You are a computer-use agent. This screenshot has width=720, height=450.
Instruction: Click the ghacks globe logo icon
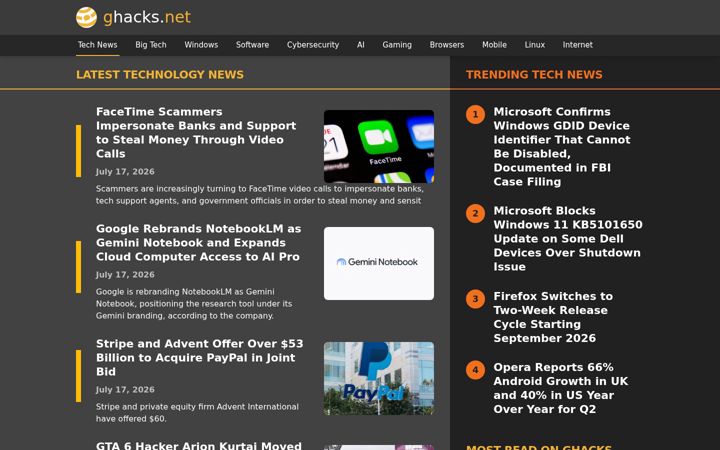click(x=86, y=17)
